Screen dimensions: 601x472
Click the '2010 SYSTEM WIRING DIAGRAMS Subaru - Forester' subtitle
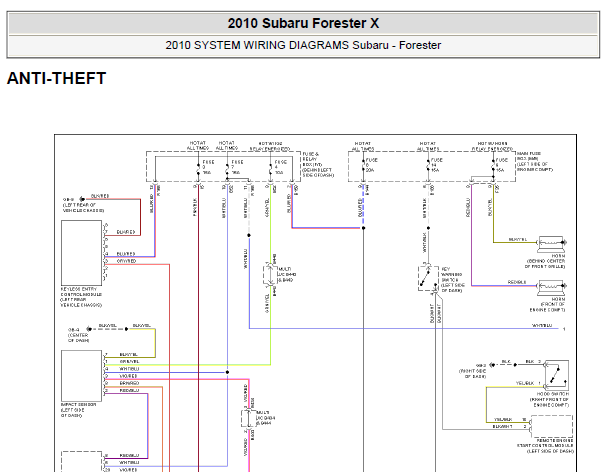click(x=303, y=45)
